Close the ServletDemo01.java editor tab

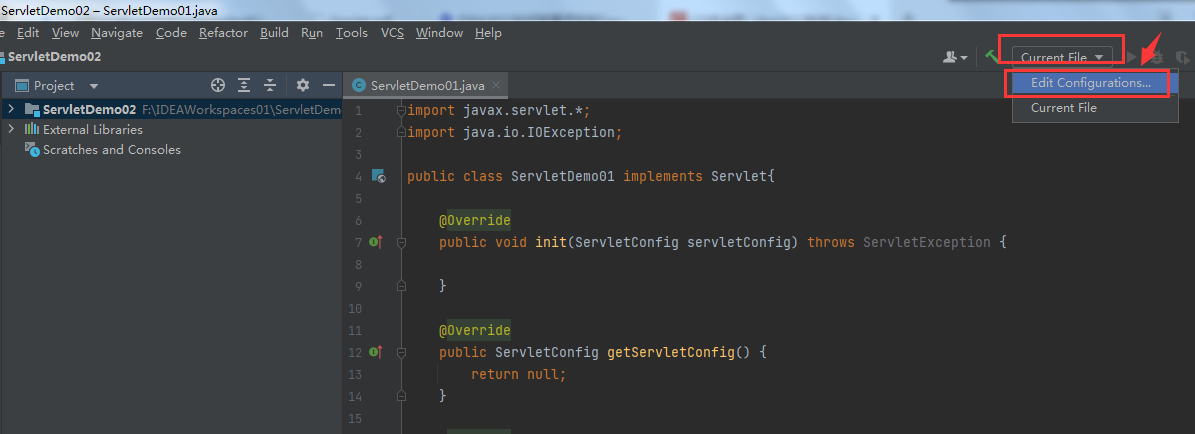(x=496, y=85)
